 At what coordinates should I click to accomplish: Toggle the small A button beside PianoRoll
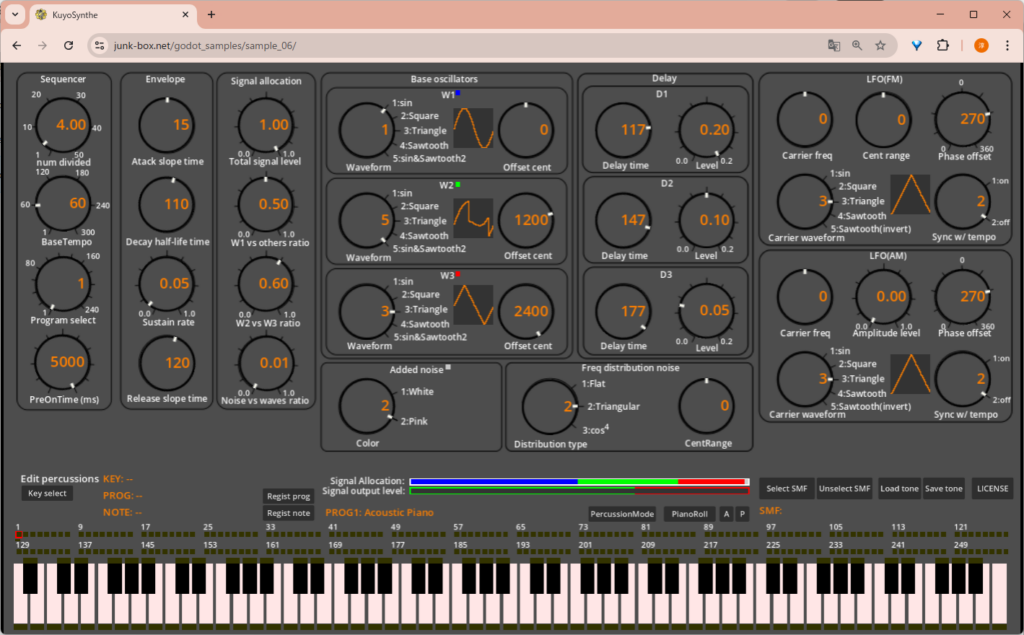coord(726,514)
